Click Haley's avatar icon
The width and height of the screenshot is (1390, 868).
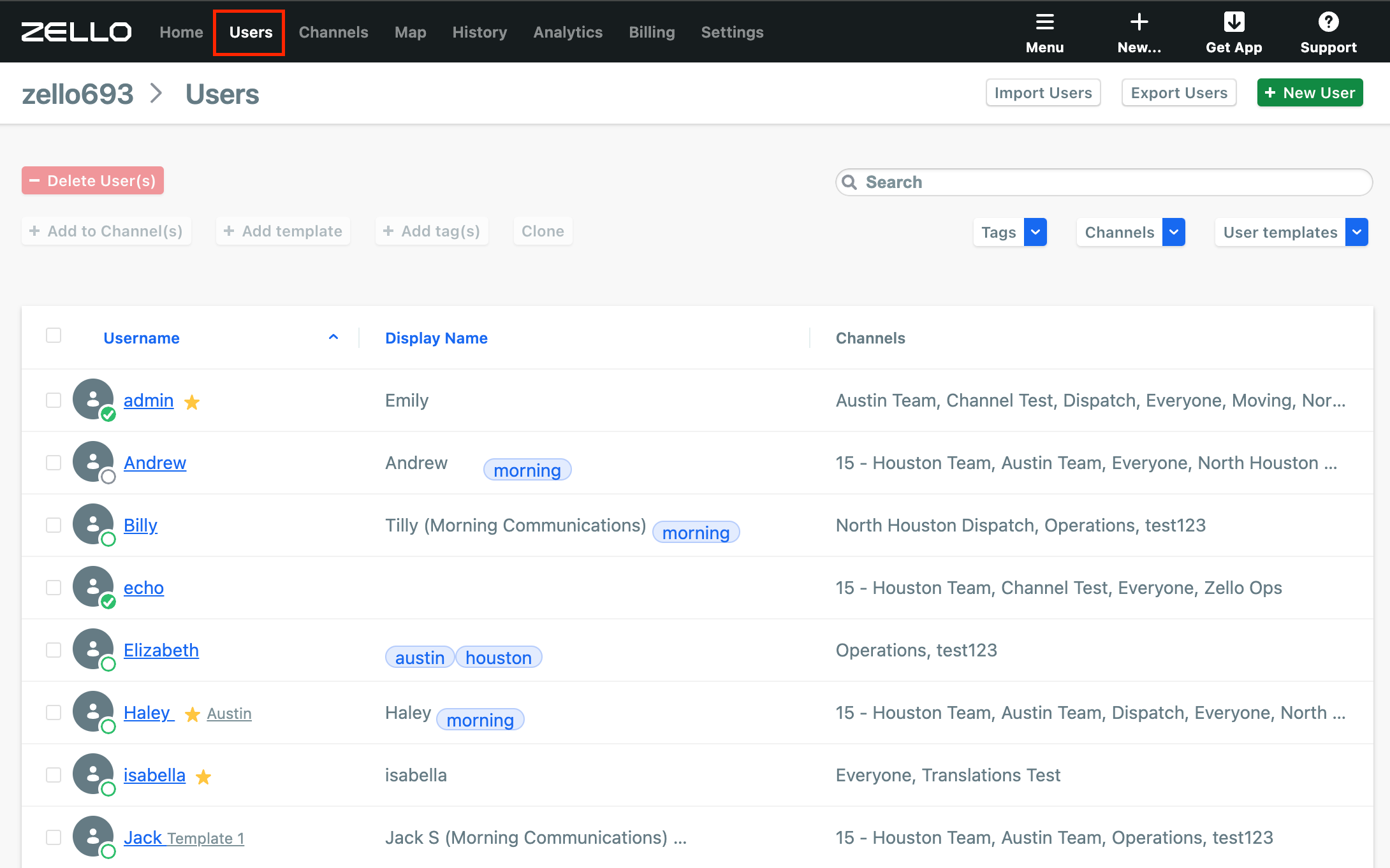click(93, 712)
